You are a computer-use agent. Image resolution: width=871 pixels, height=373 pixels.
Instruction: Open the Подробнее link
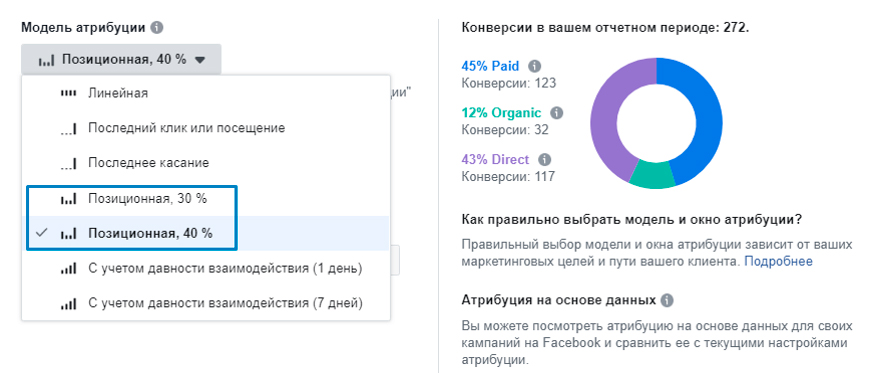(778, 261)
